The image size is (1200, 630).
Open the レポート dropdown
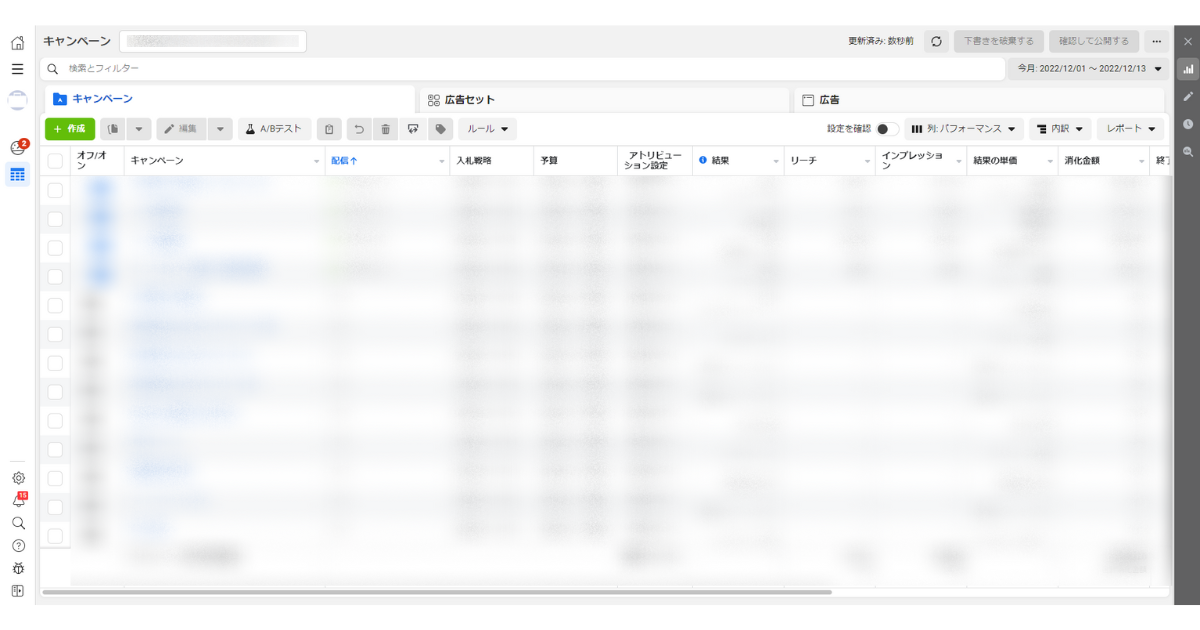[x=1131, y=129]
